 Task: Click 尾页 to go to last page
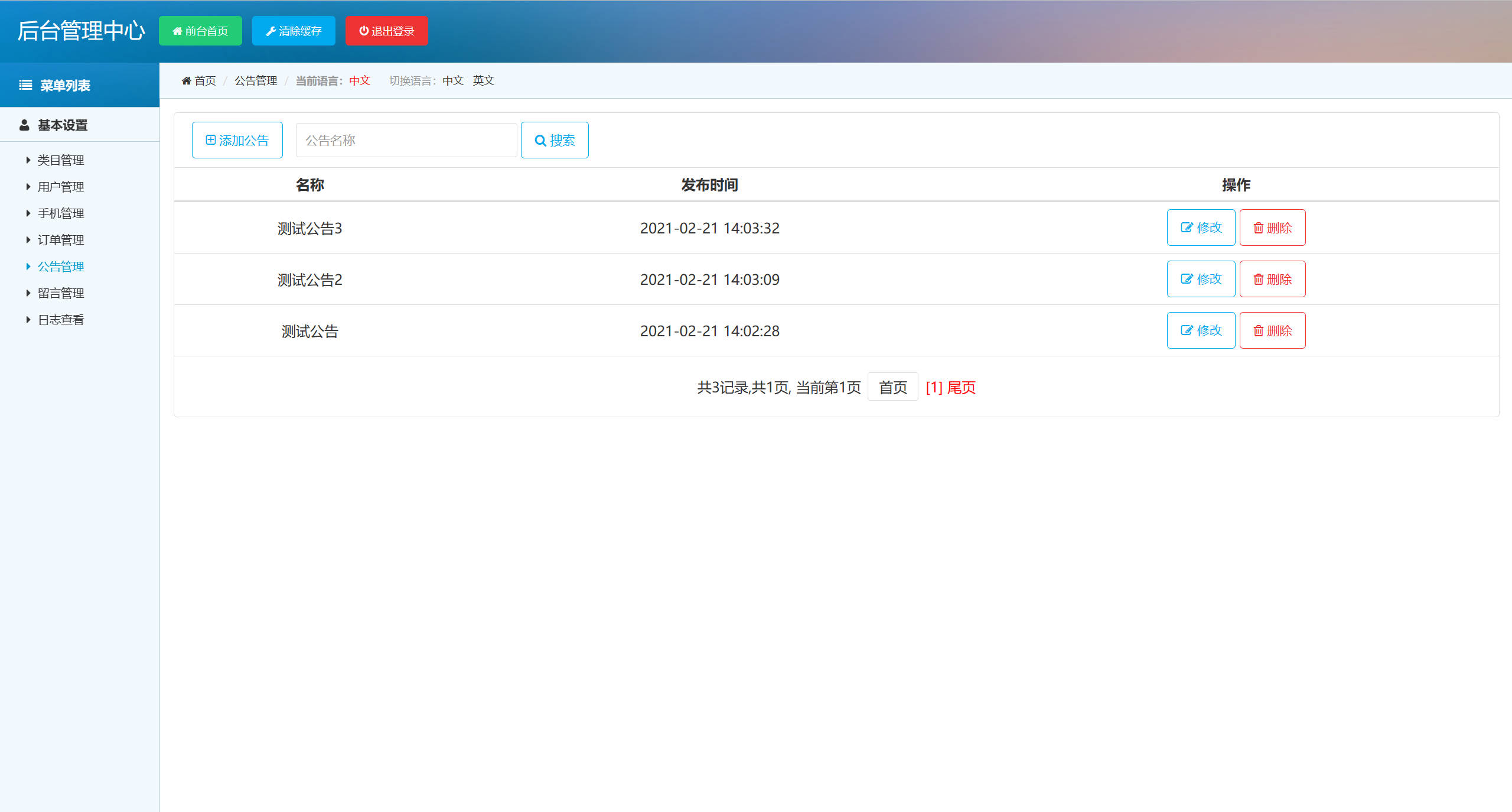tap(962, 388)
